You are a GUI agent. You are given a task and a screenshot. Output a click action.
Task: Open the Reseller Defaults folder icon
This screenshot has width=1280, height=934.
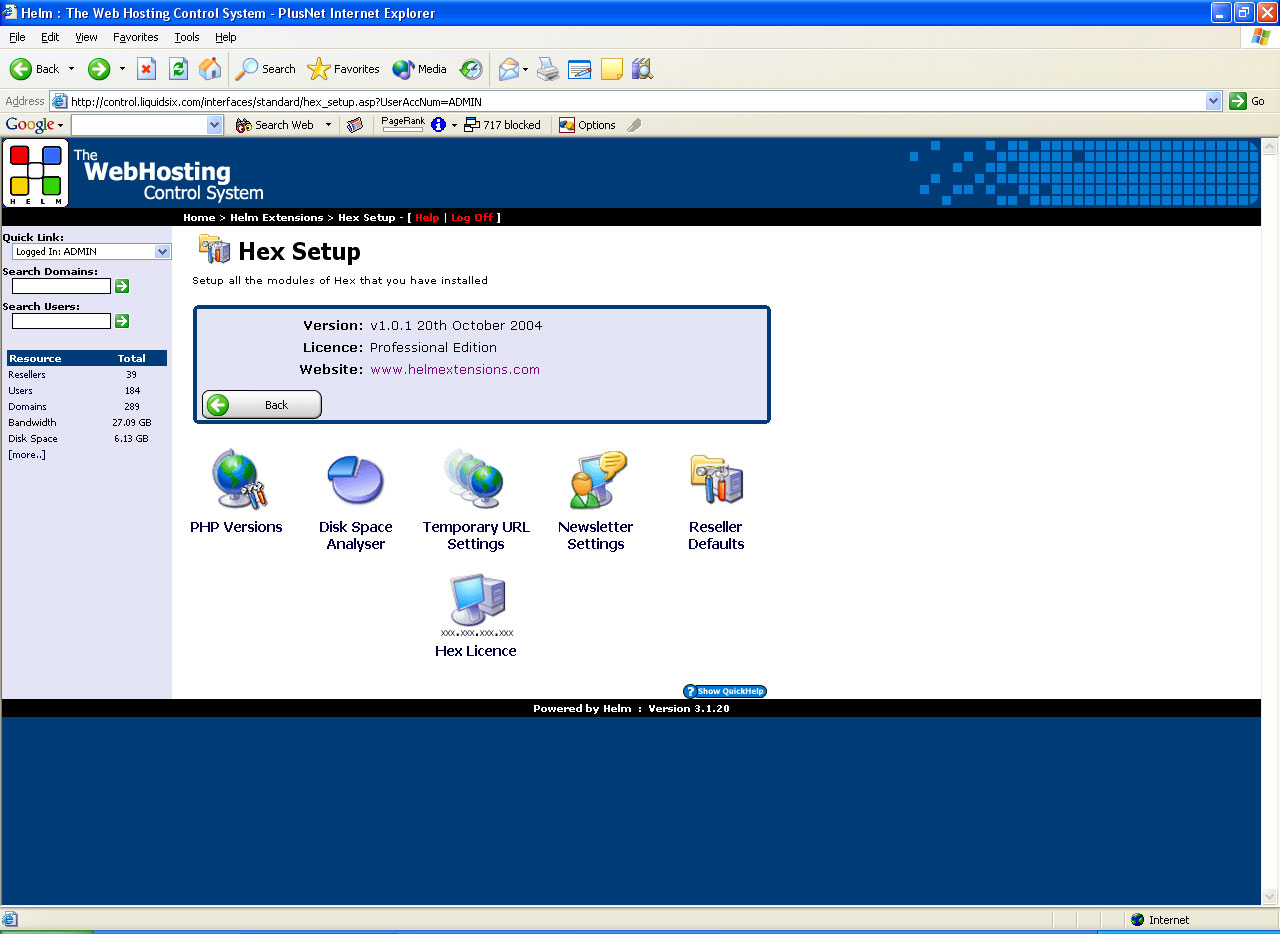pos(716,480)
